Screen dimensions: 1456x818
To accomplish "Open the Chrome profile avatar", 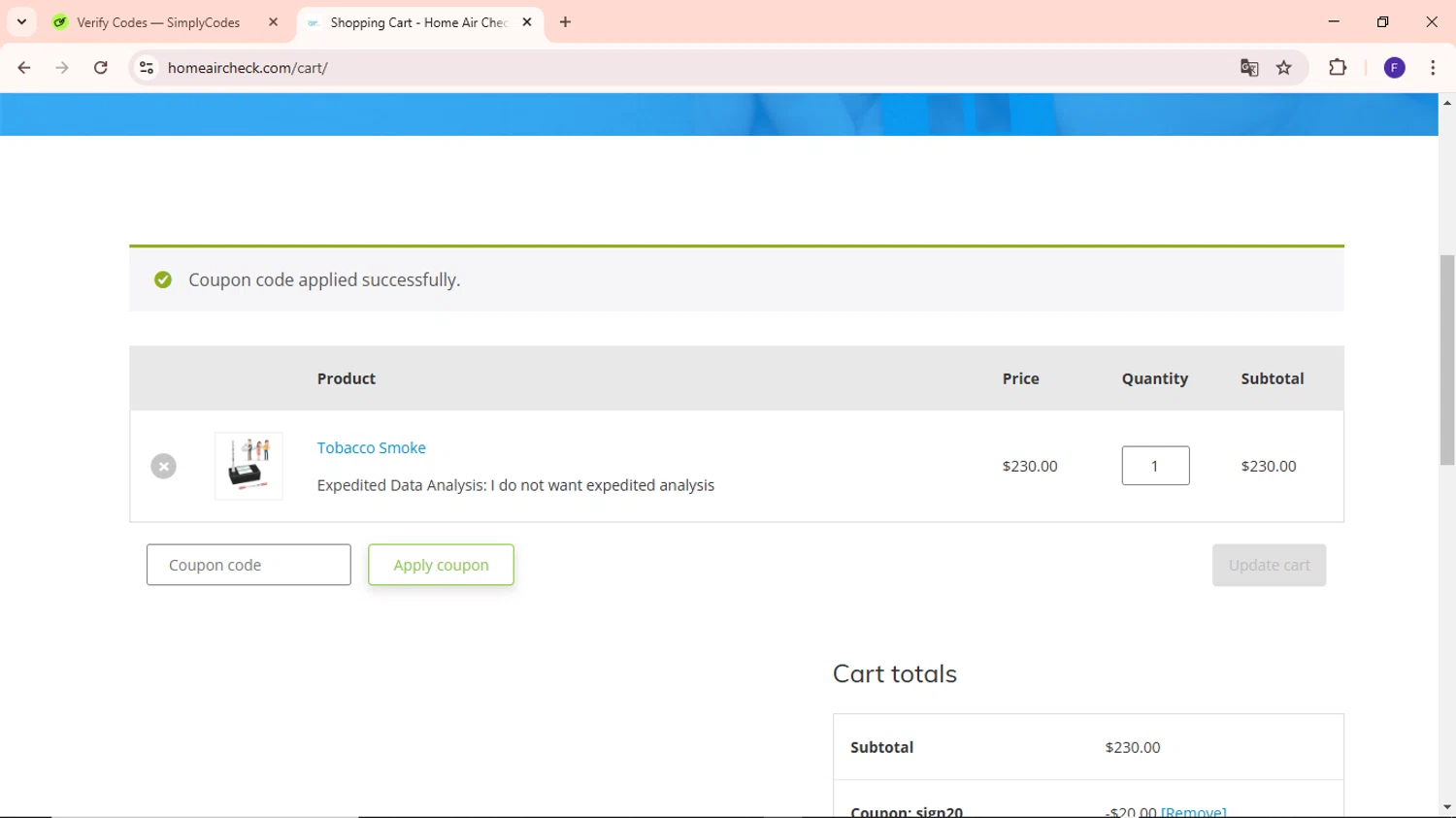I will 1394,68.
